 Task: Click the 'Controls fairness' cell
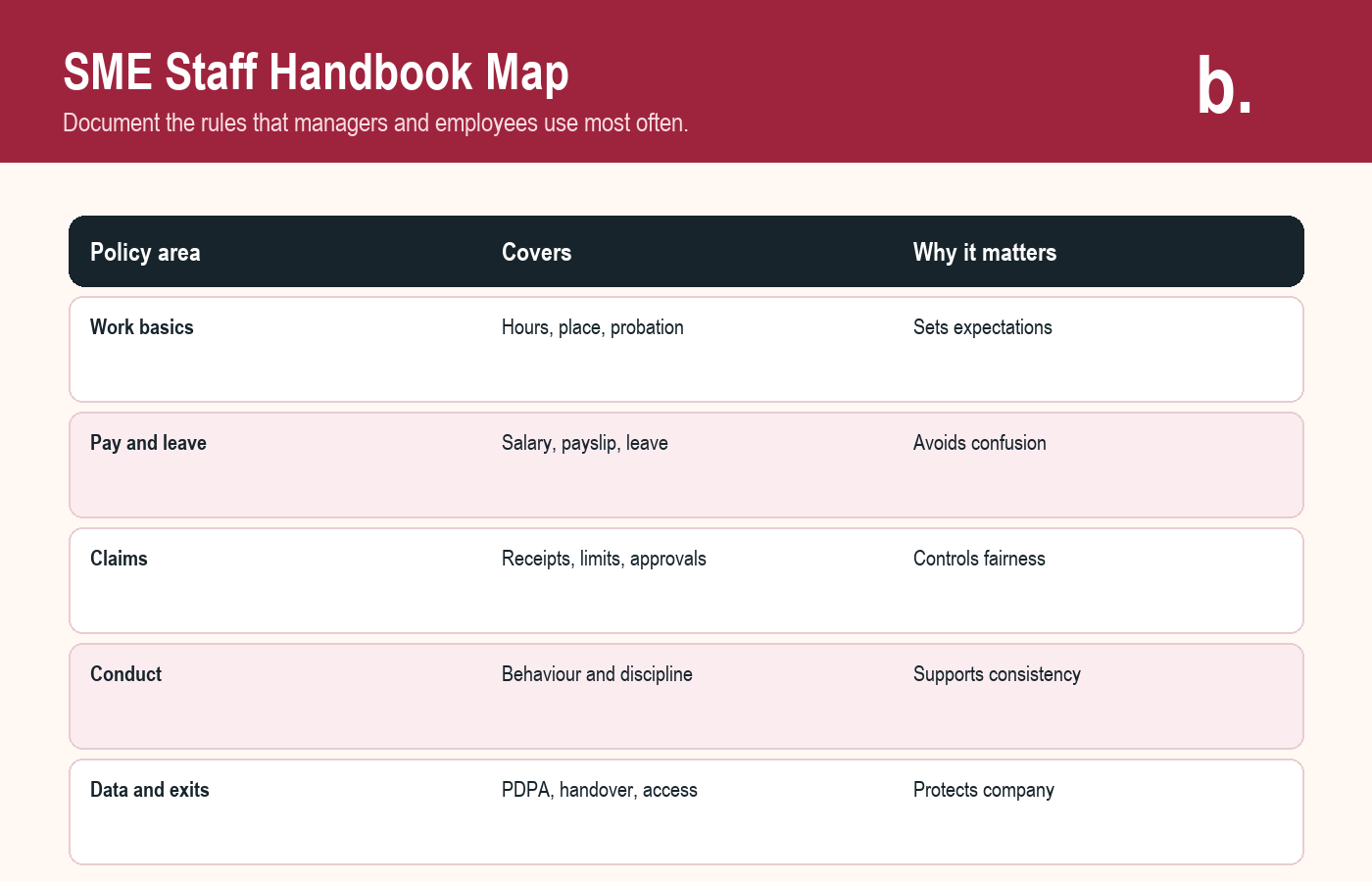[979, 559]
